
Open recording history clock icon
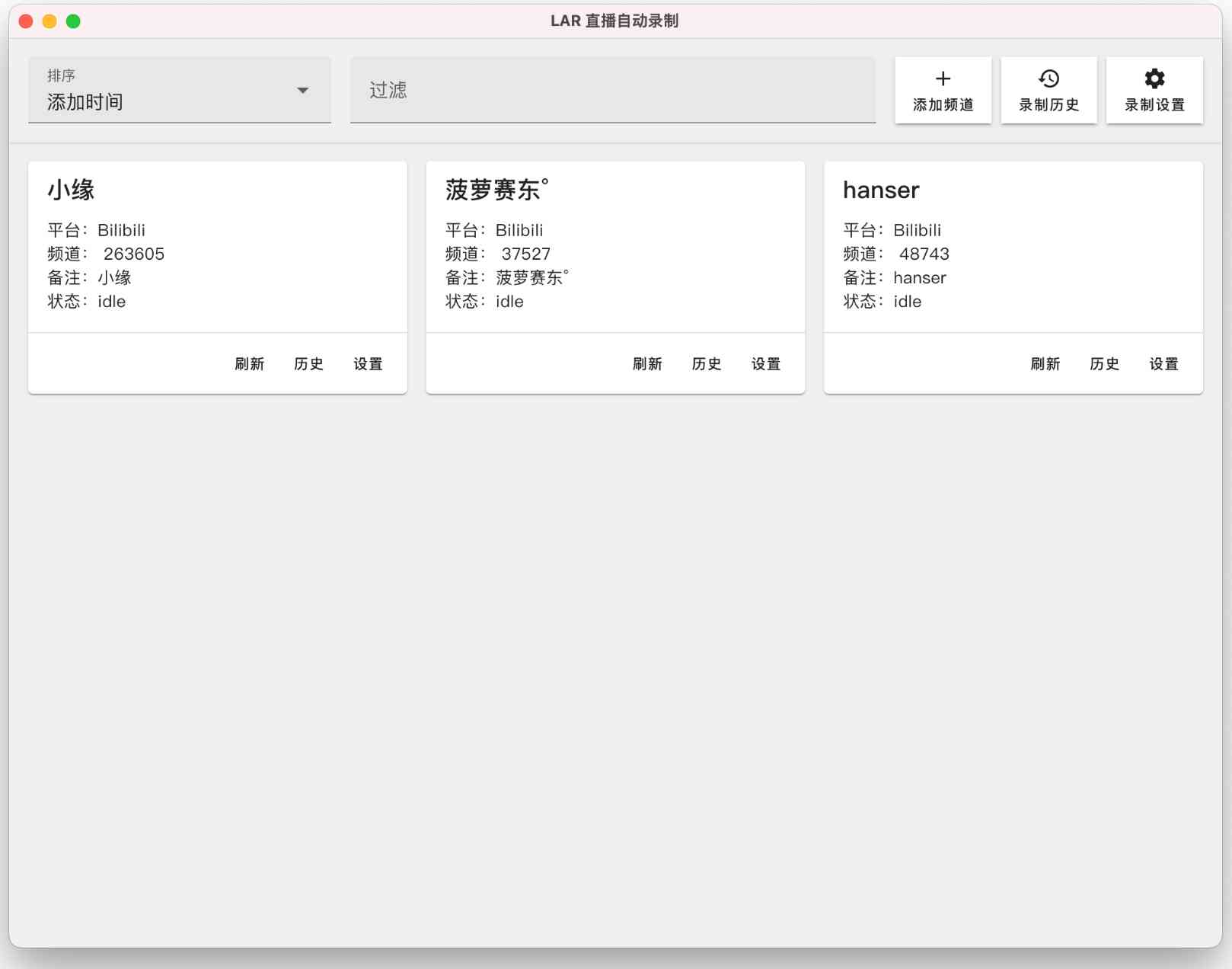pos(1048,79)
